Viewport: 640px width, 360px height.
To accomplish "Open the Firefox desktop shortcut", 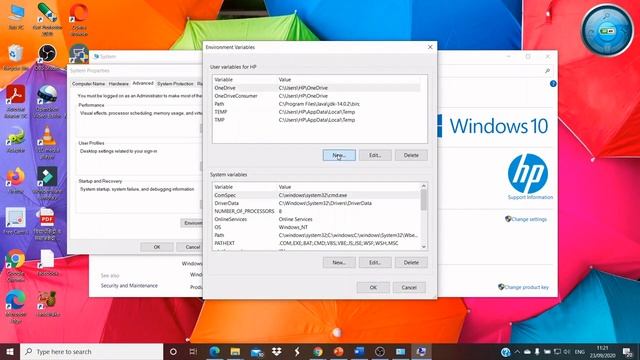I will pyautogui.click(x=16, y=181).
